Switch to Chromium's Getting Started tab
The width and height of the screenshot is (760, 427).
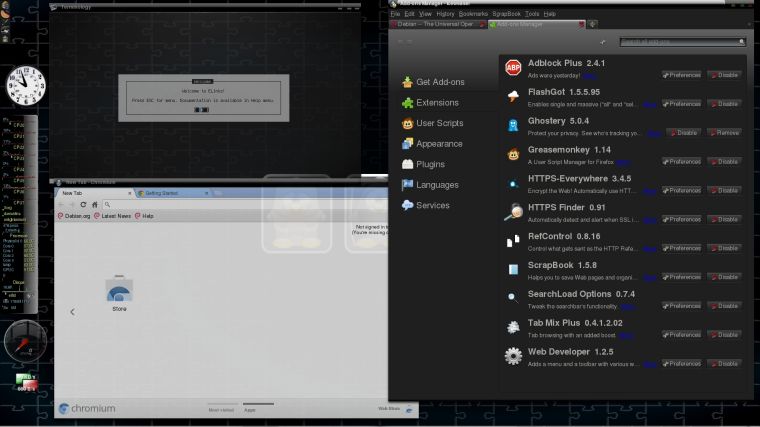coord(173,193)
